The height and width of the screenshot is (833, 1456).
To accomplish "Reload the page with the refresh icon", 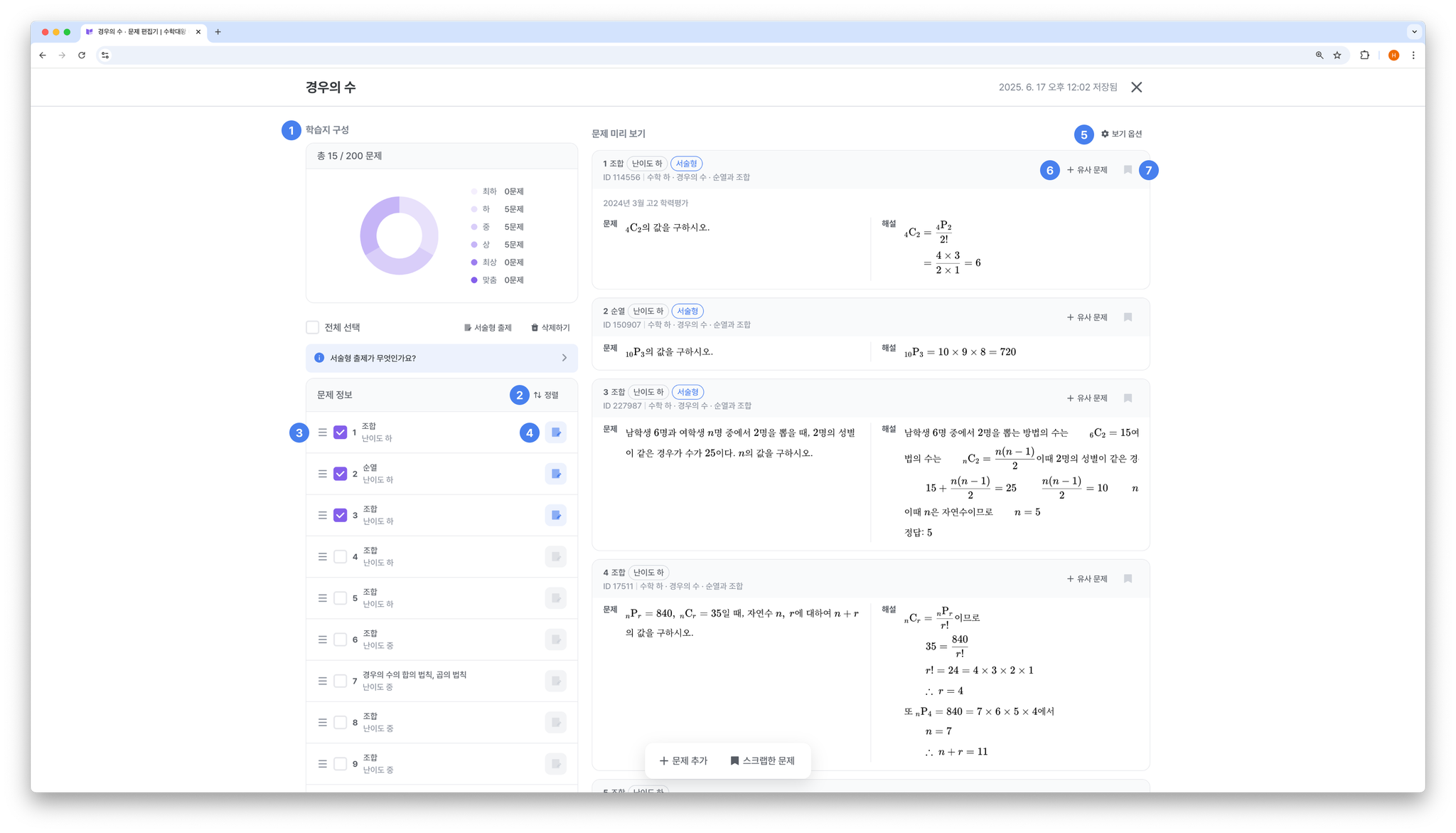I will (x=82, y=55).
